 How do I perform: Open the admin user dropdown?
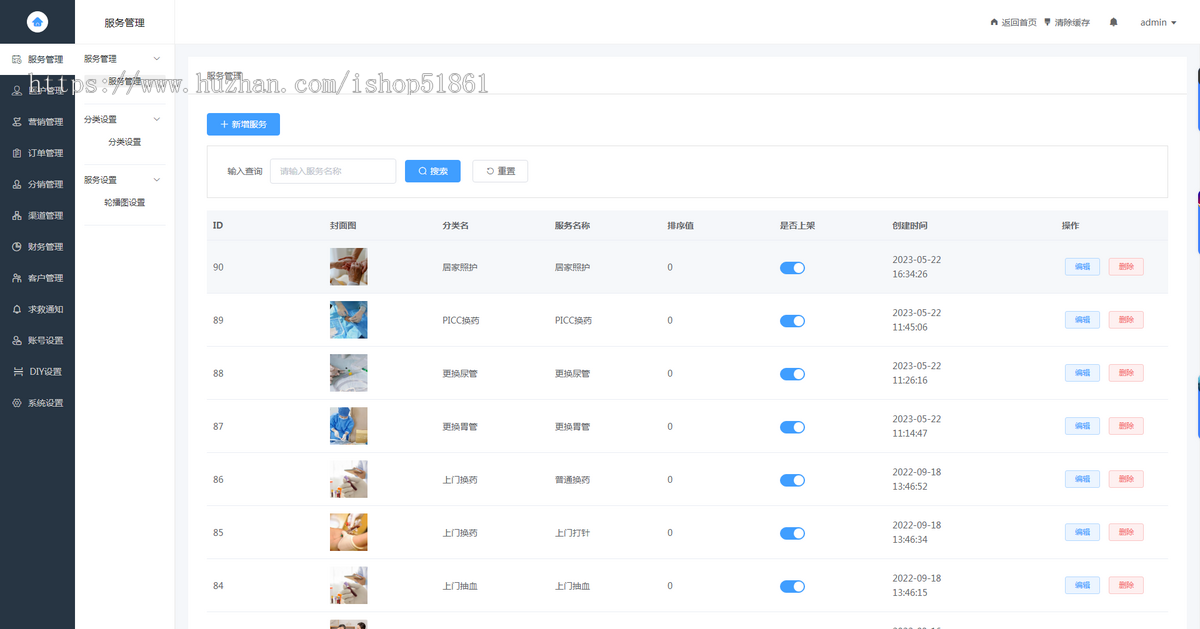pos(1158,22)
